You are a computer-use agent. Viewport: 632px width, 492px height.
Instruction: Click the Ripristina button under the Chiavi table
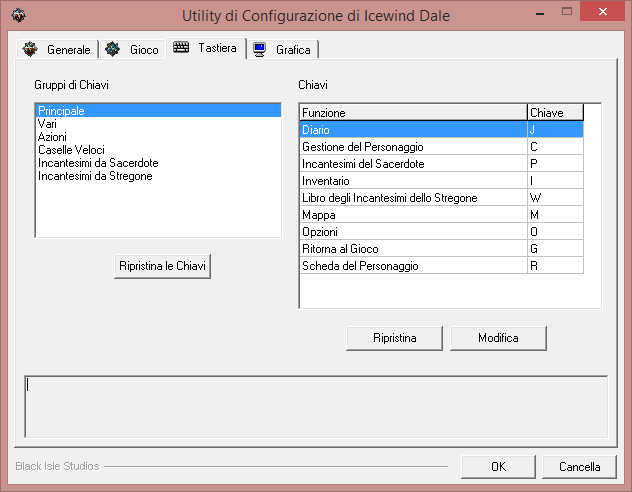point(394,338)
